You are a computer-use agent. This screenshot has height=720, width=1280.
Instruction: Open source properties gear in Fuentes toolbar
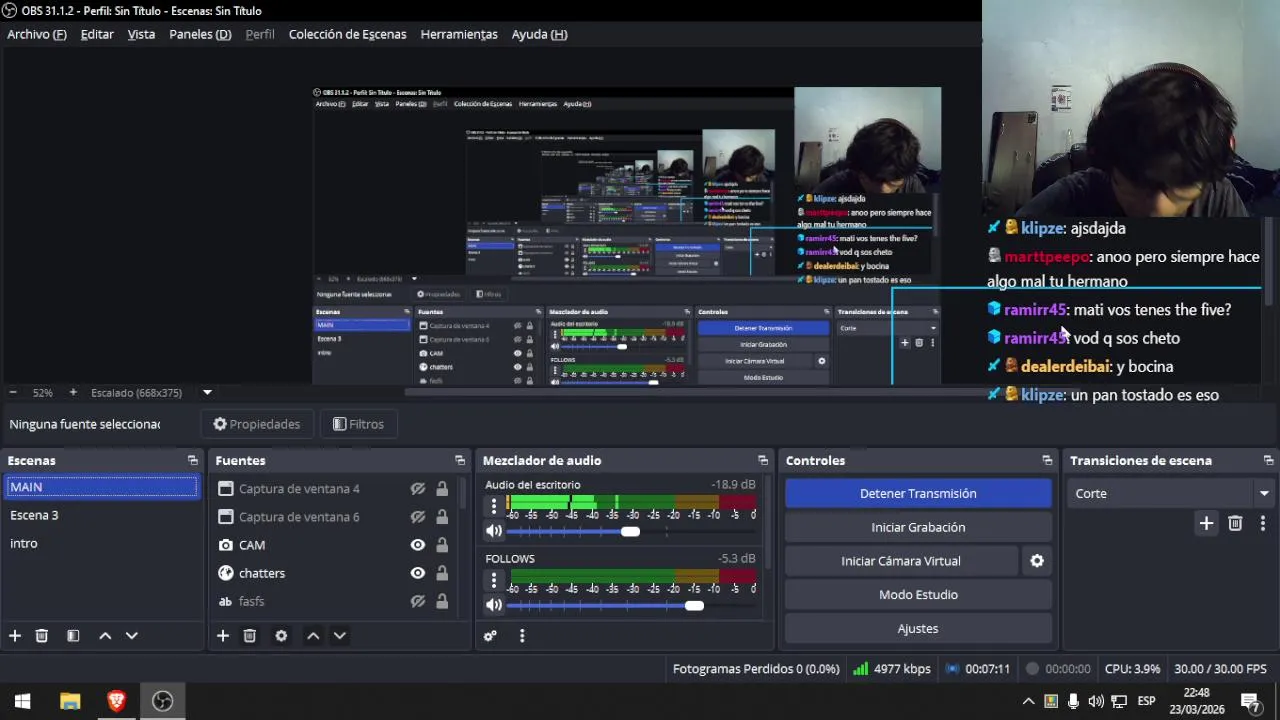(x=281, y=636)
